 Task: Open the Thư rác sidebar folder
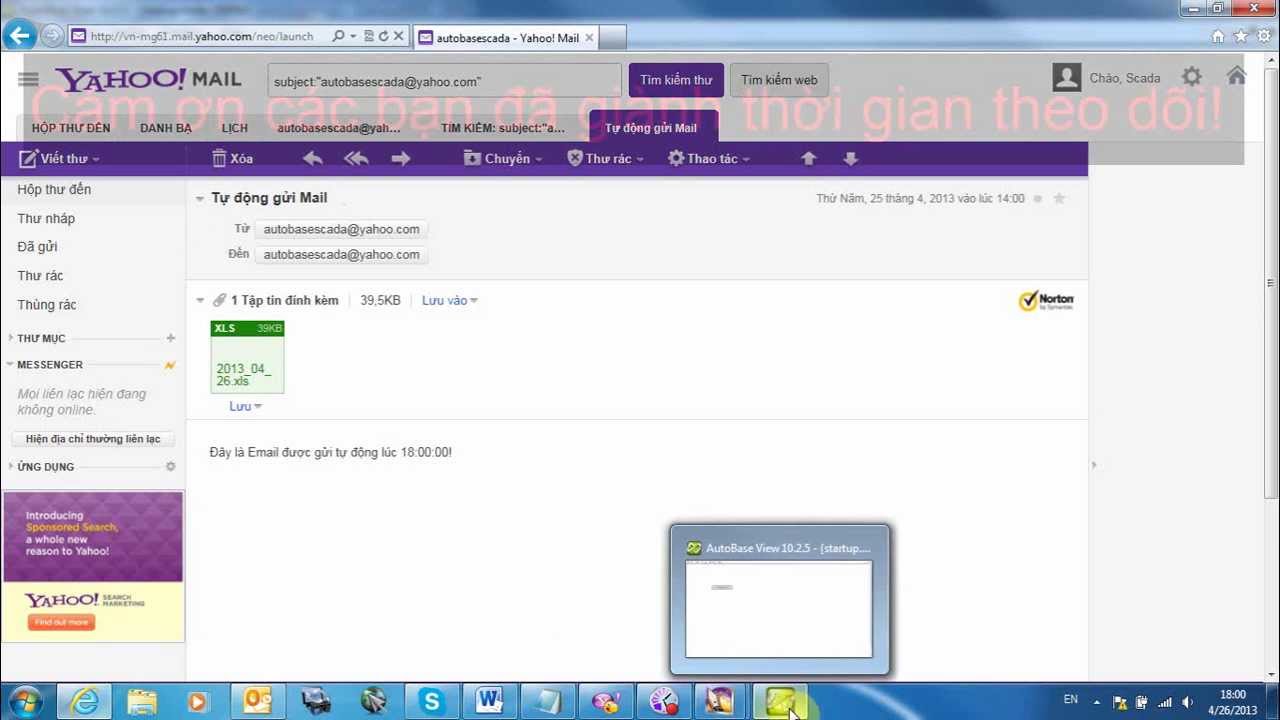pos(40,275)
